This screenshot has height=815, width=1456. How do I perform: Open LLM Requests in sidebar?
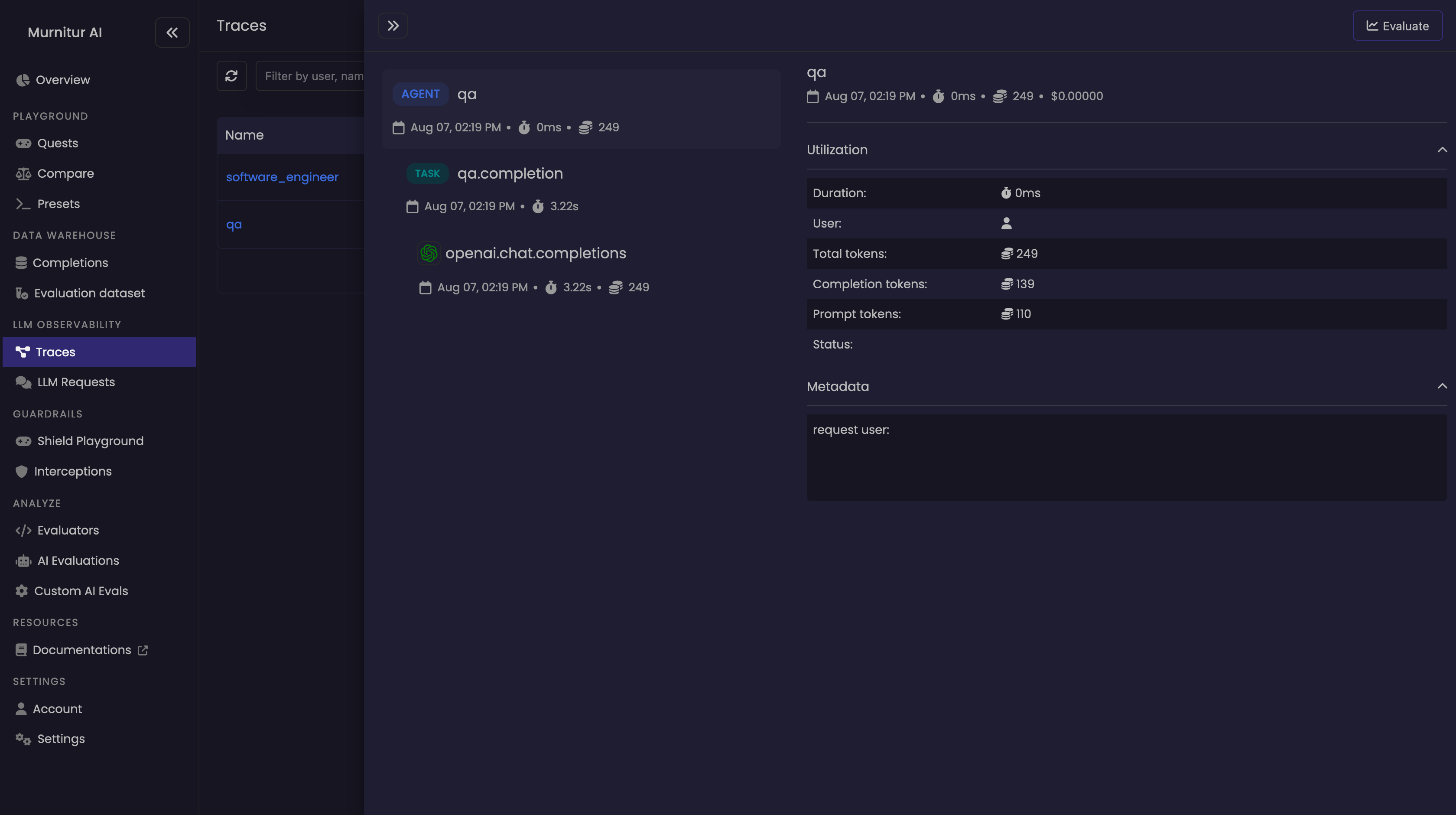tap(76, 382)
